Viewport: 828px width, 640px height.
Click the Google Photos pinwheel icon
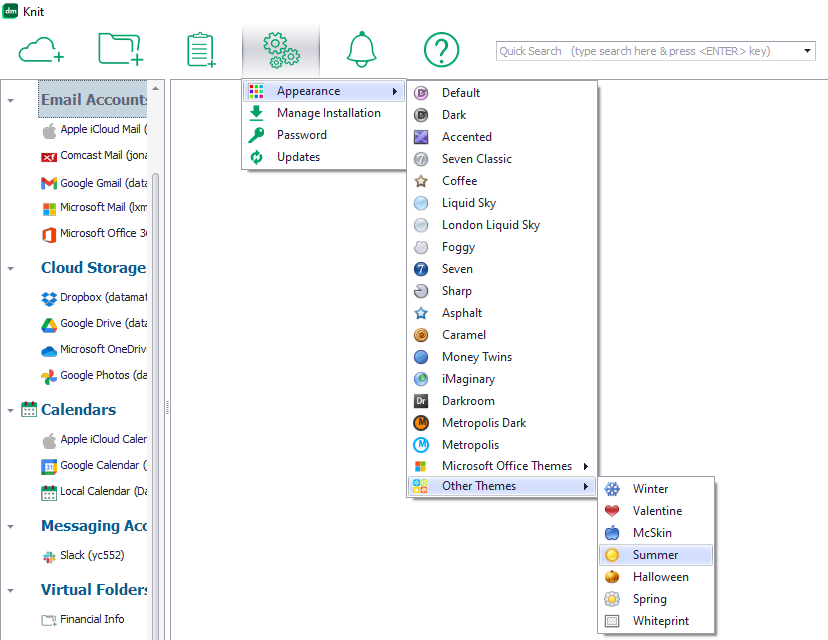[x=49, y=377]
